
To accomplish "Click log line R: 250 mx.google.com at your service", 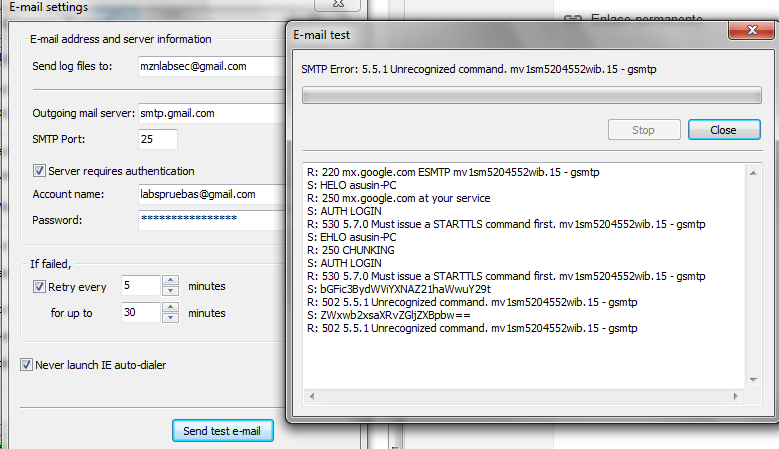I will [398, 198].
